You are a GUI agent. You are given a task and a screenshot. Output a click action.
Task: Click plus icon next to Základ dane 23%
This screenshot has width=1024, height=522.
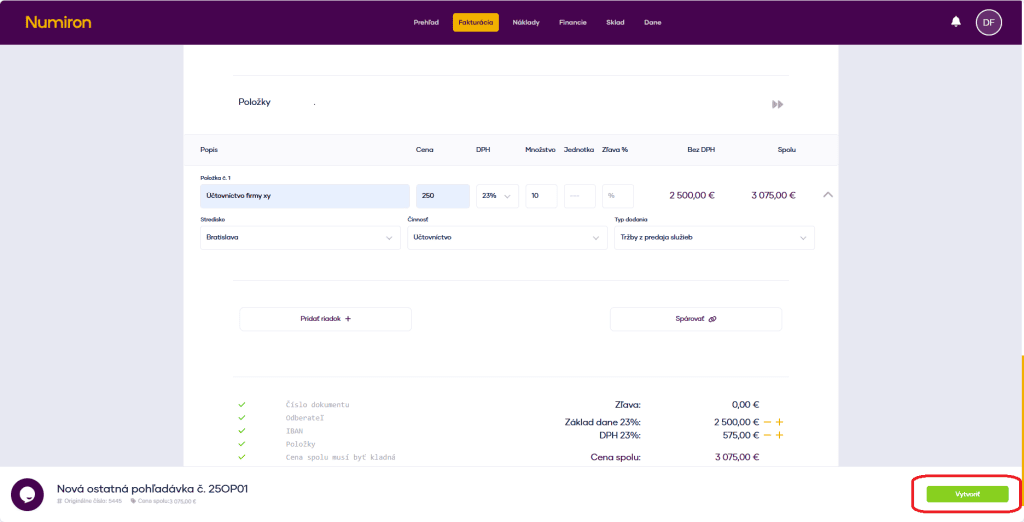(x=779, y=422)
